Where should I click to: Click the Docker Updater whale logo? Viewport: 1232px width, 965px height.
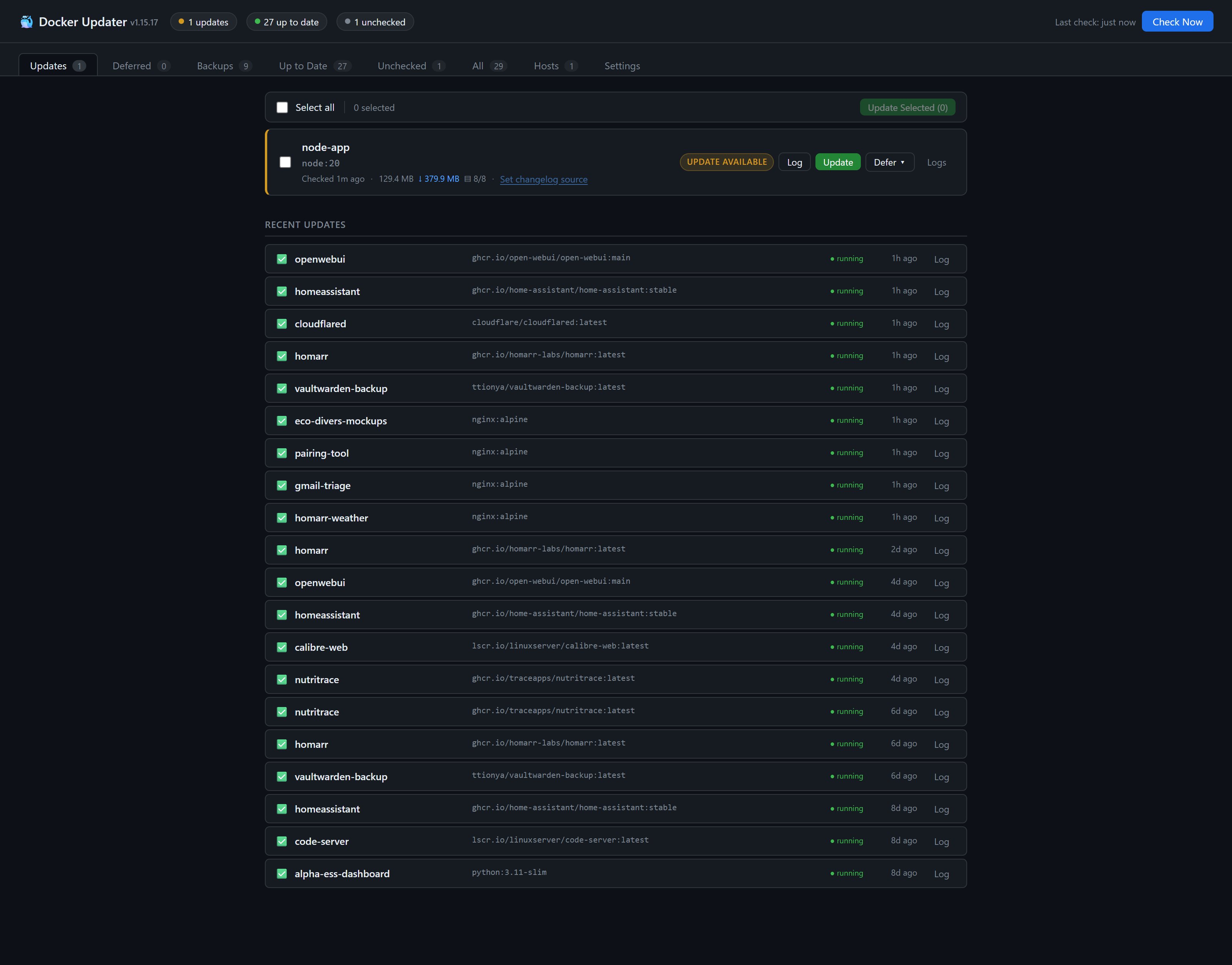[26, 22]
